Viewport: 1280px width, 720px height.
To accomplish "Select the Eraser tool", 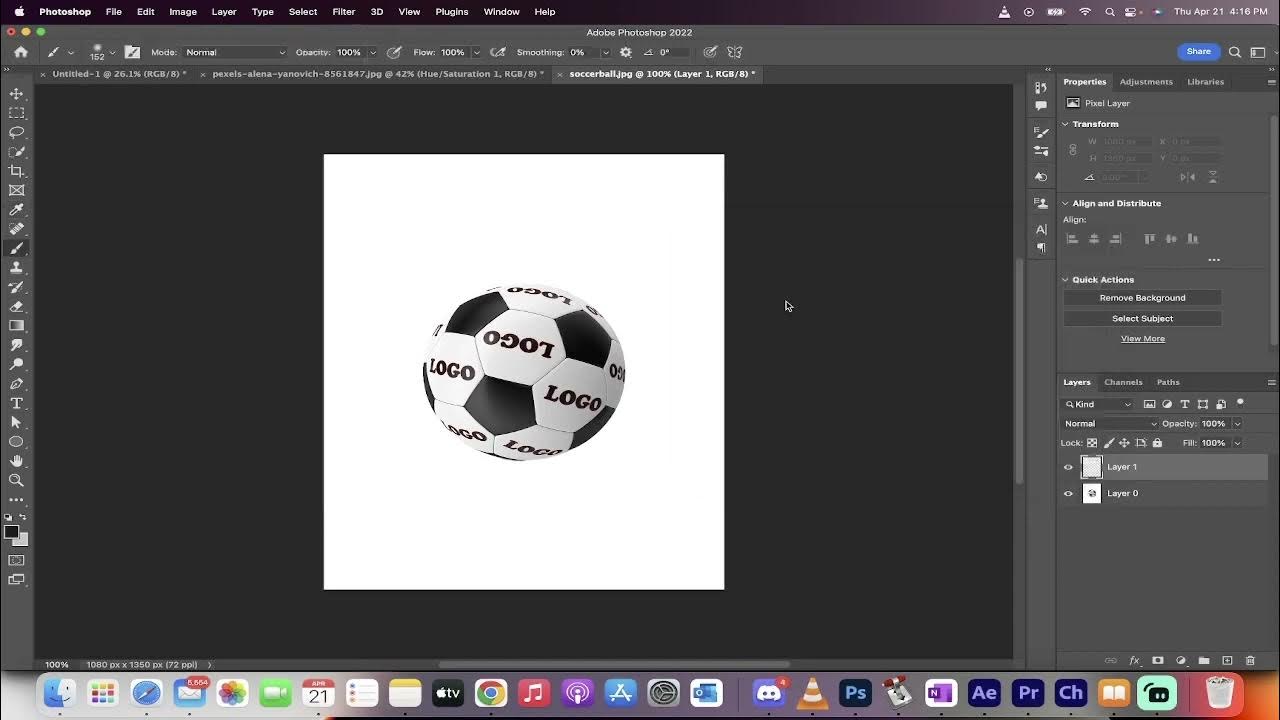I will click(16, 306).
